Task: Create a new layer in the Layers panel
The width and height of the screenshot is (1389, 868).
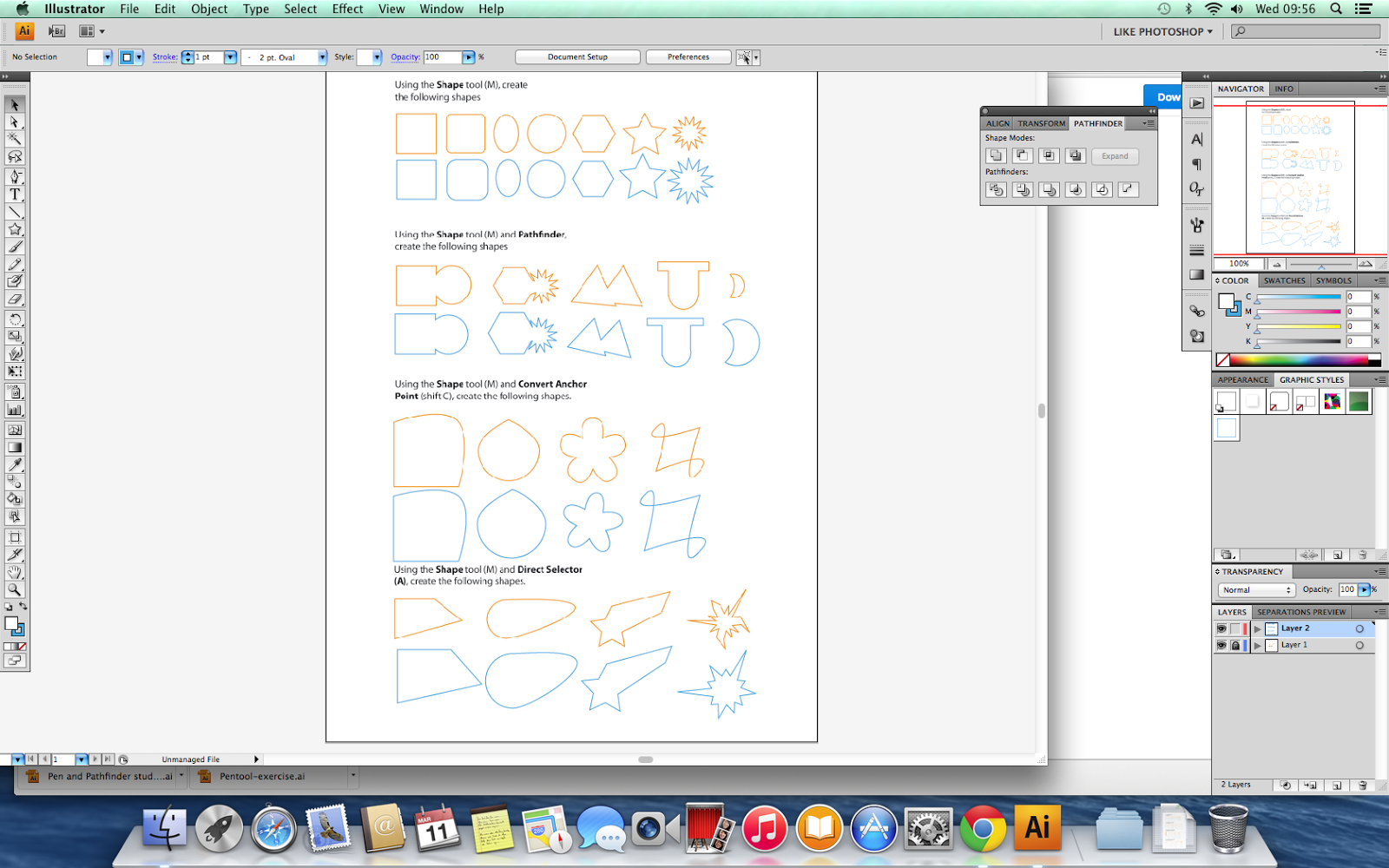Action: coord(1336,785)
